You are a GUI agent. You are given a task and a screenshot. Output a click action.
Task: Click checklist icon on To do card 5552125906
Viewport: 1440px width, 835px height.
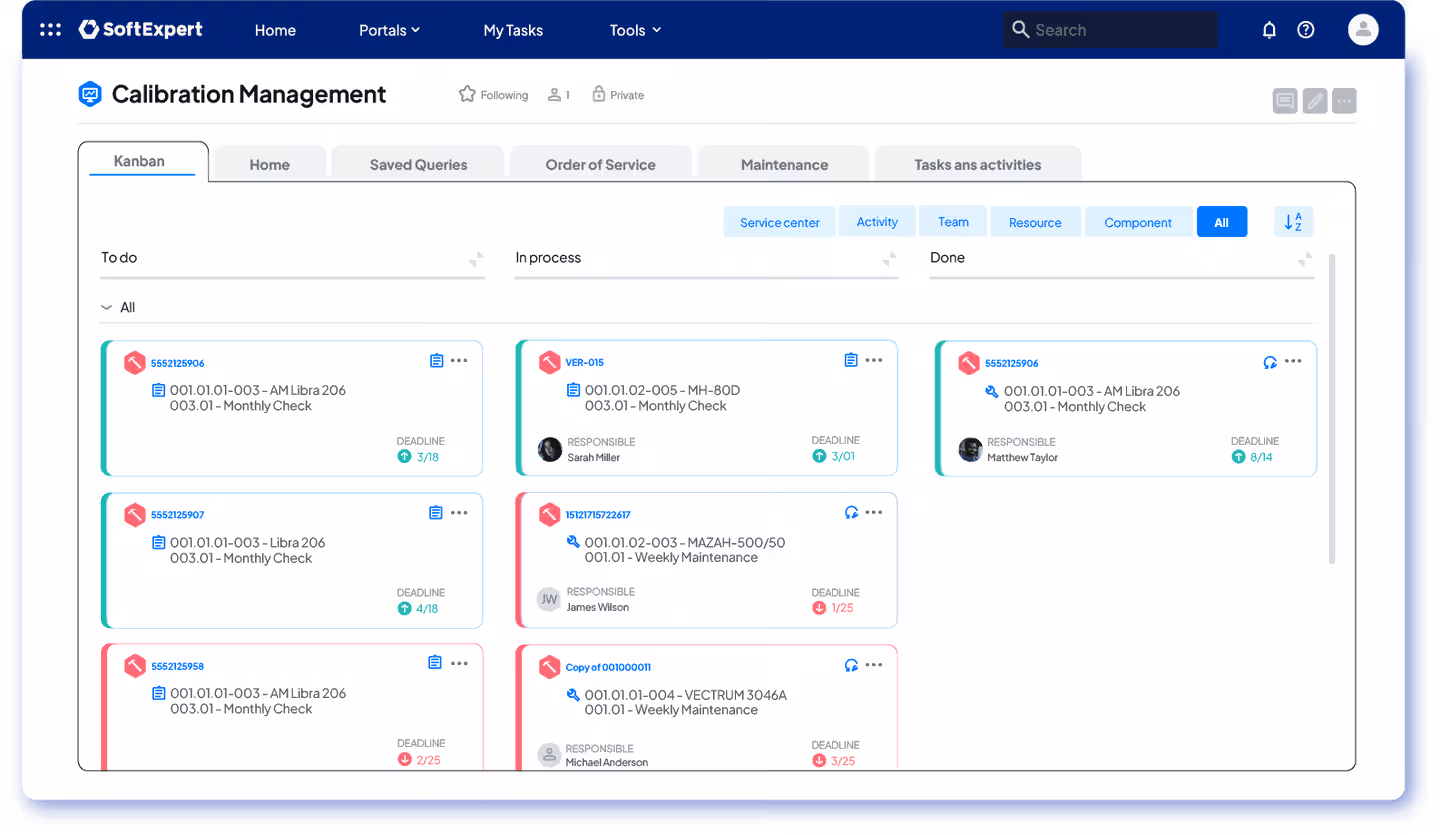point(436,361)
